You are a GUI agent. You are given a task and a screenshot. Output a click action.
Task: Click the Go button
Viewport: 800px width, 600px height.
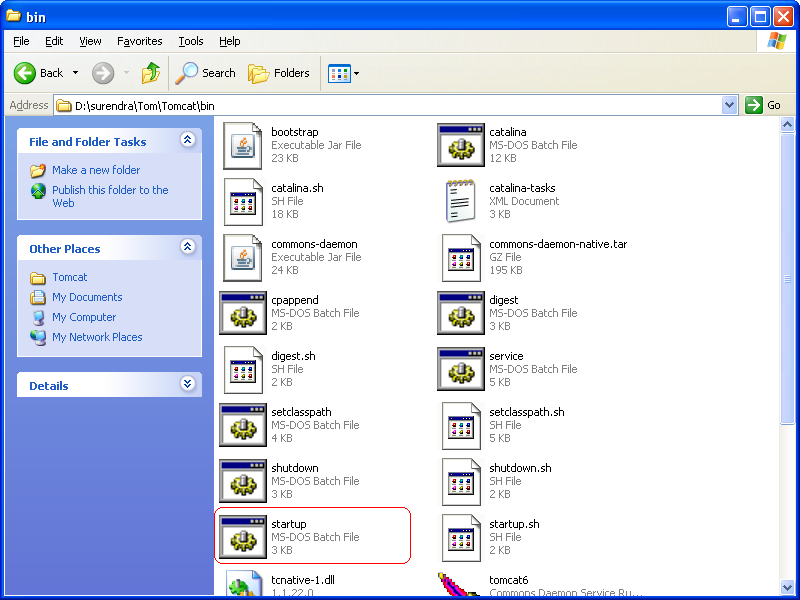tap(763, 105)
